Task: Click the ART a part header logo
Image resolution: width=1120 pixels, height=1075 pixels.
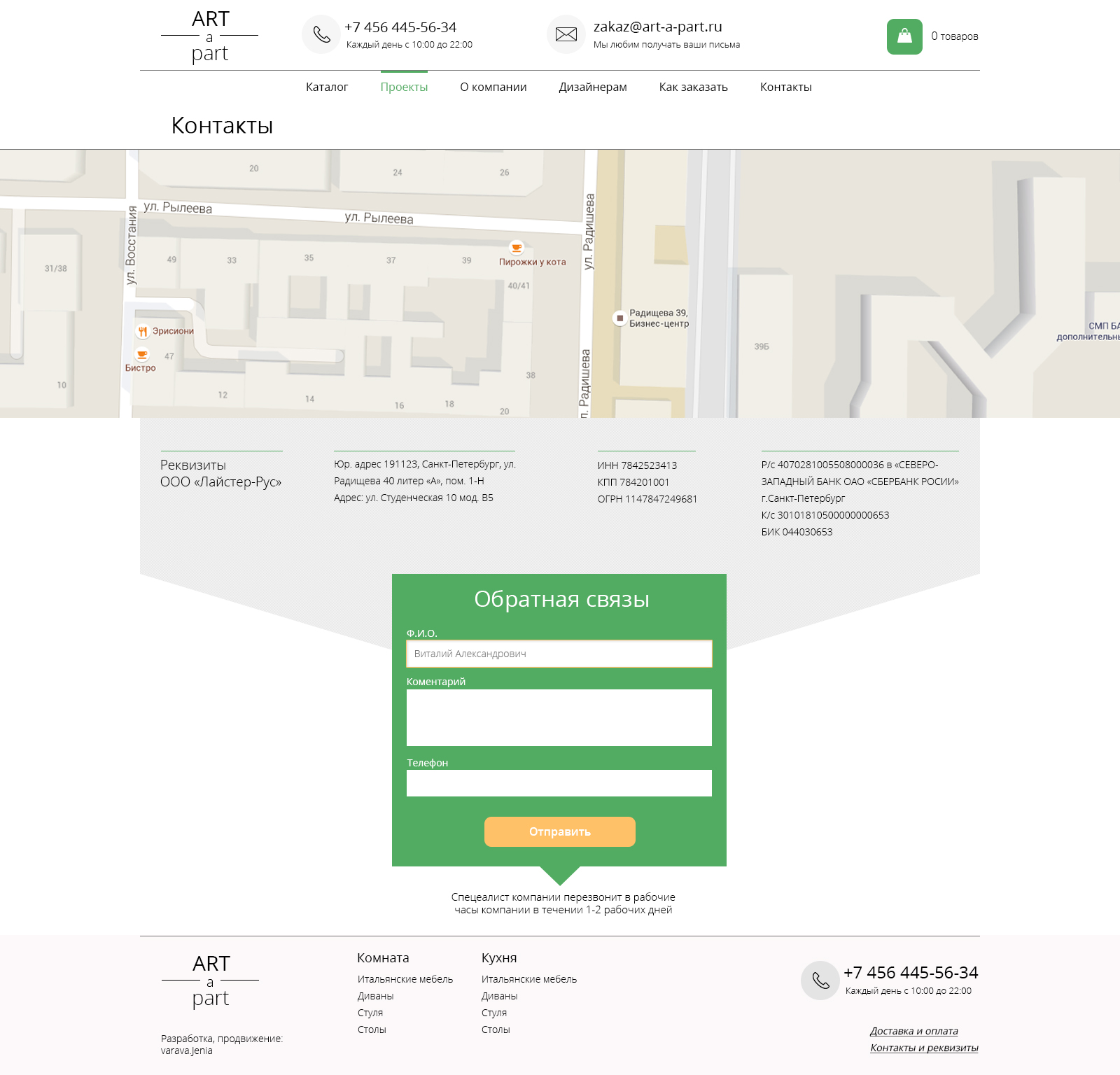Action: pyautogui.click(x=210, y=36)
